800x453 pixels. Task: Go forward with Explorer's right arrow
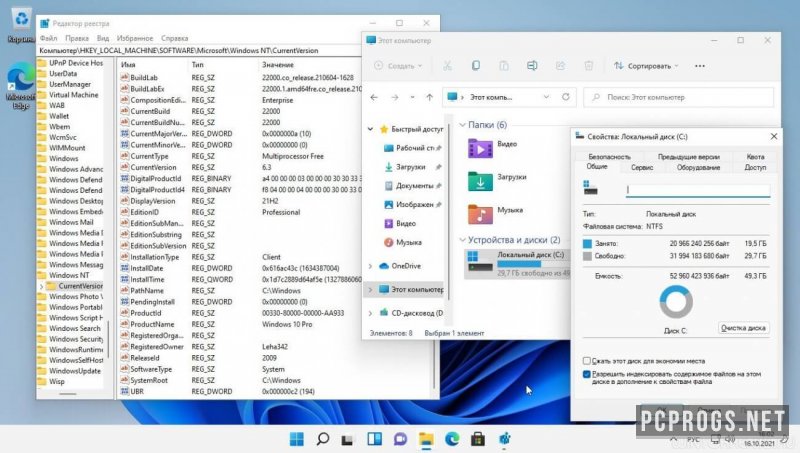[394, 97]
